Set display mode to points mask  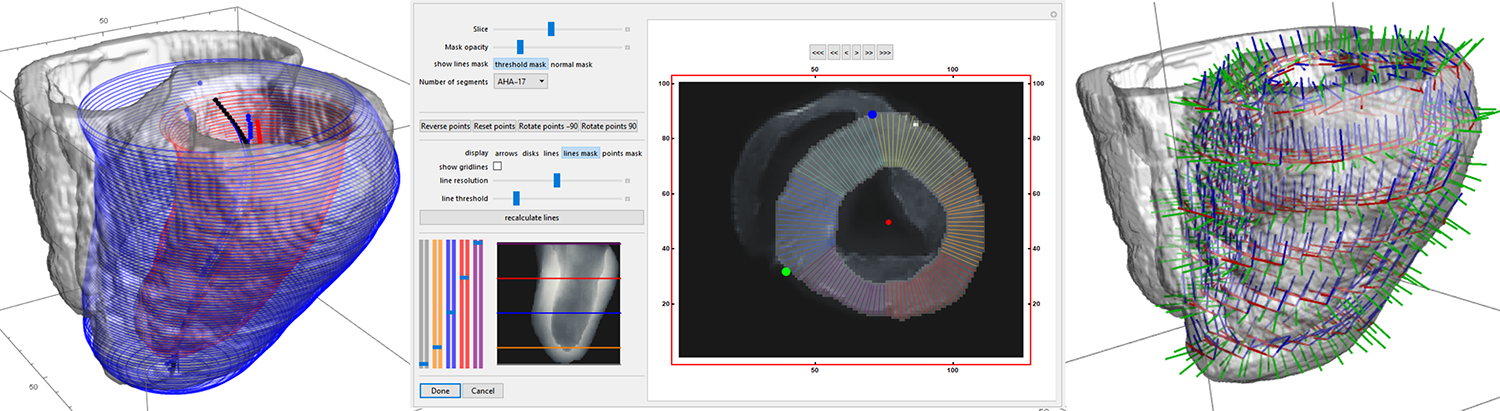[621, 153]
